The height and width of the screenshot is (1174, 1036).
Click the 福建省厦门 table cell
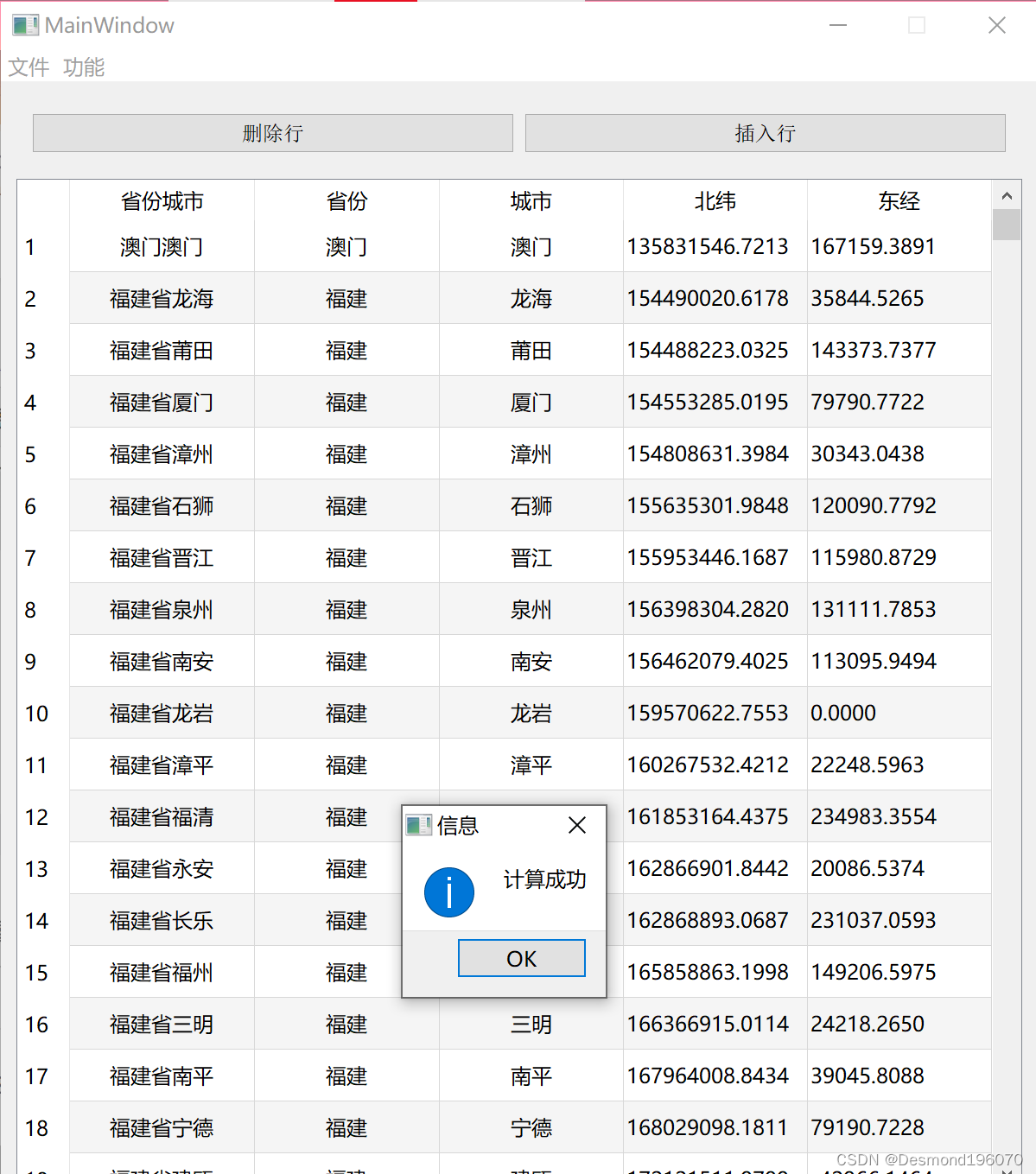[161, 402]
